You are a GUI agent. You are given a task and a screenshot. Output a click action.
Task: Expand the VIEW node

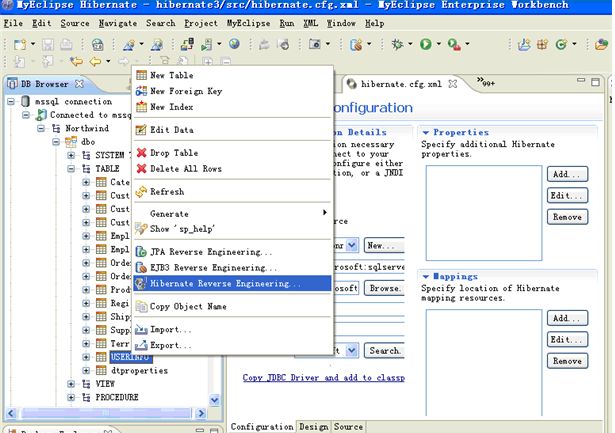pyautogui.click(x=71, y=384)
